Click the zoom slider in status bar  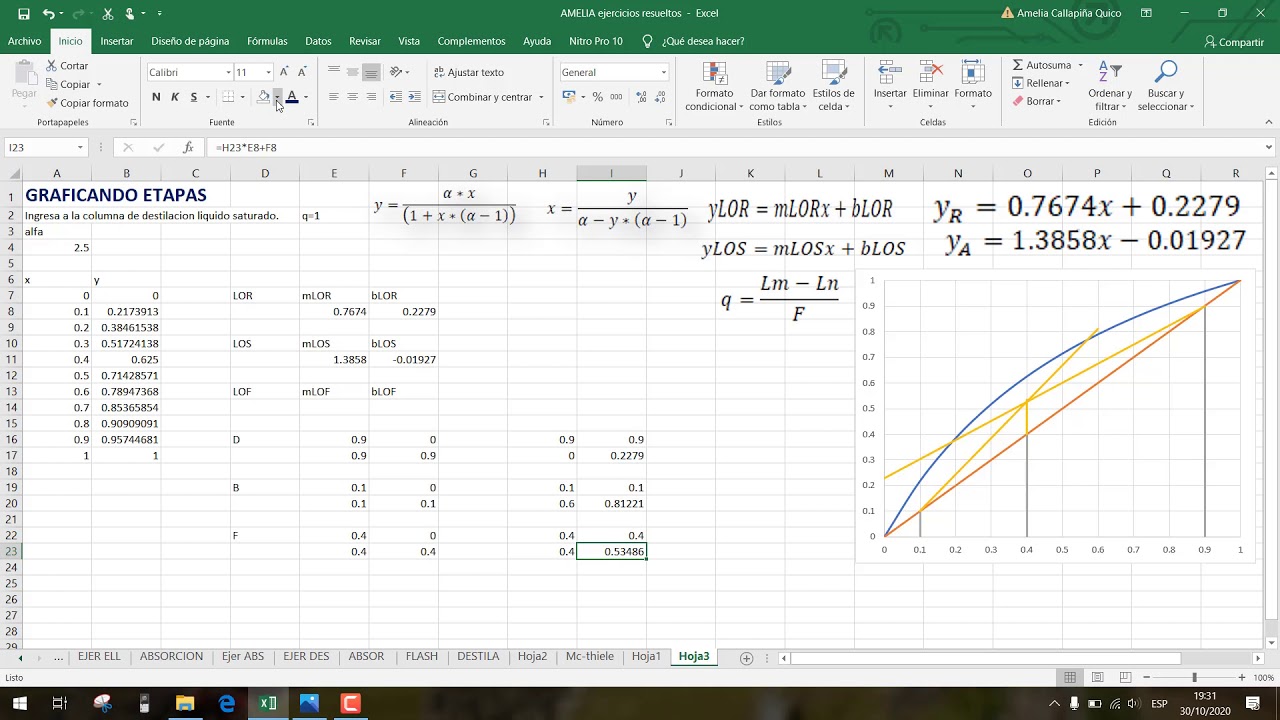pos(1194,678)
